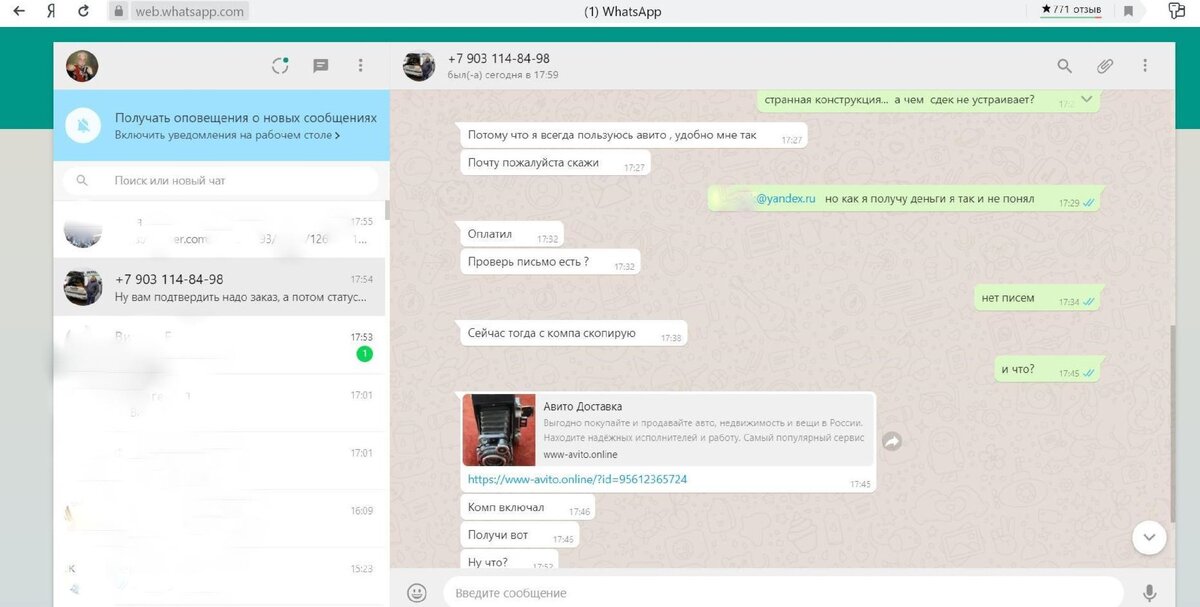Screen dimensions: 1200x607
Task: Open the Status circle icon
Action: click(x=281, y=66)
